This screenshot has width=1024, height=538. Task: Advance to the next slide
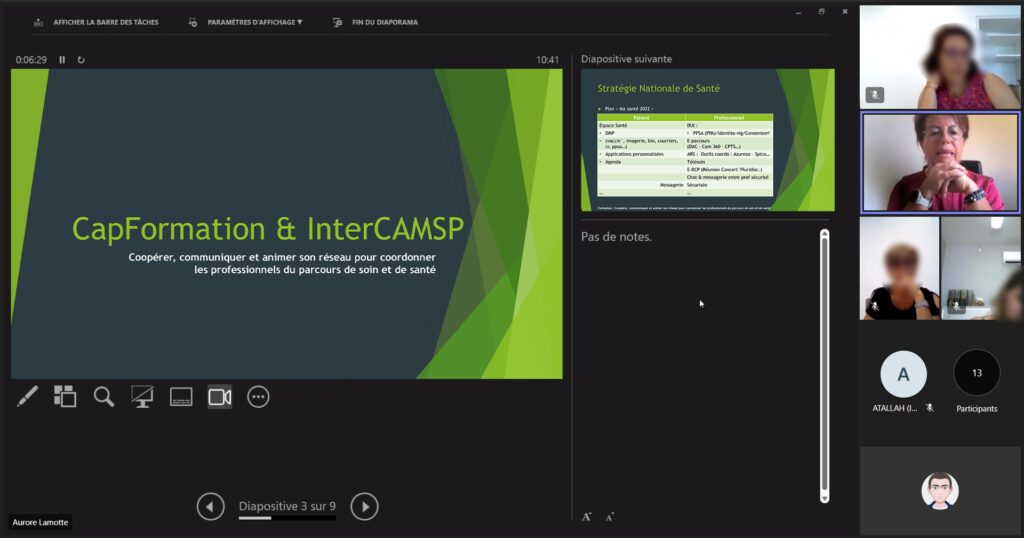(x=364, y=507)
